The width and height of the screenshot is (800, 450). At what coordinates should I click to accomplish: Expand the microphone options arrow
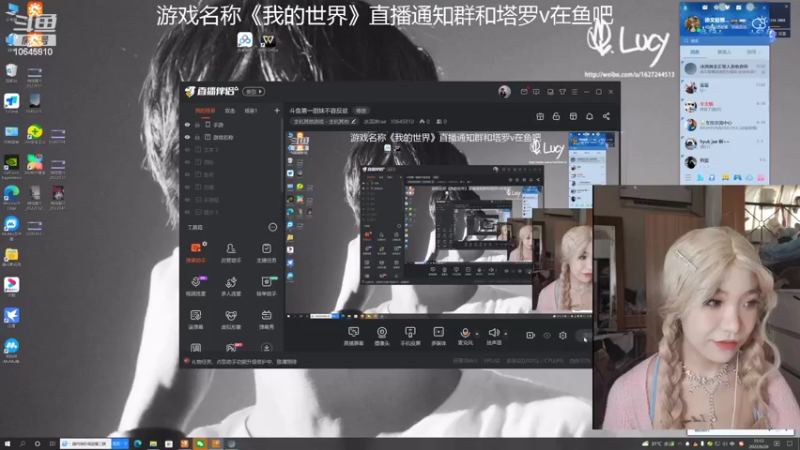477,334
